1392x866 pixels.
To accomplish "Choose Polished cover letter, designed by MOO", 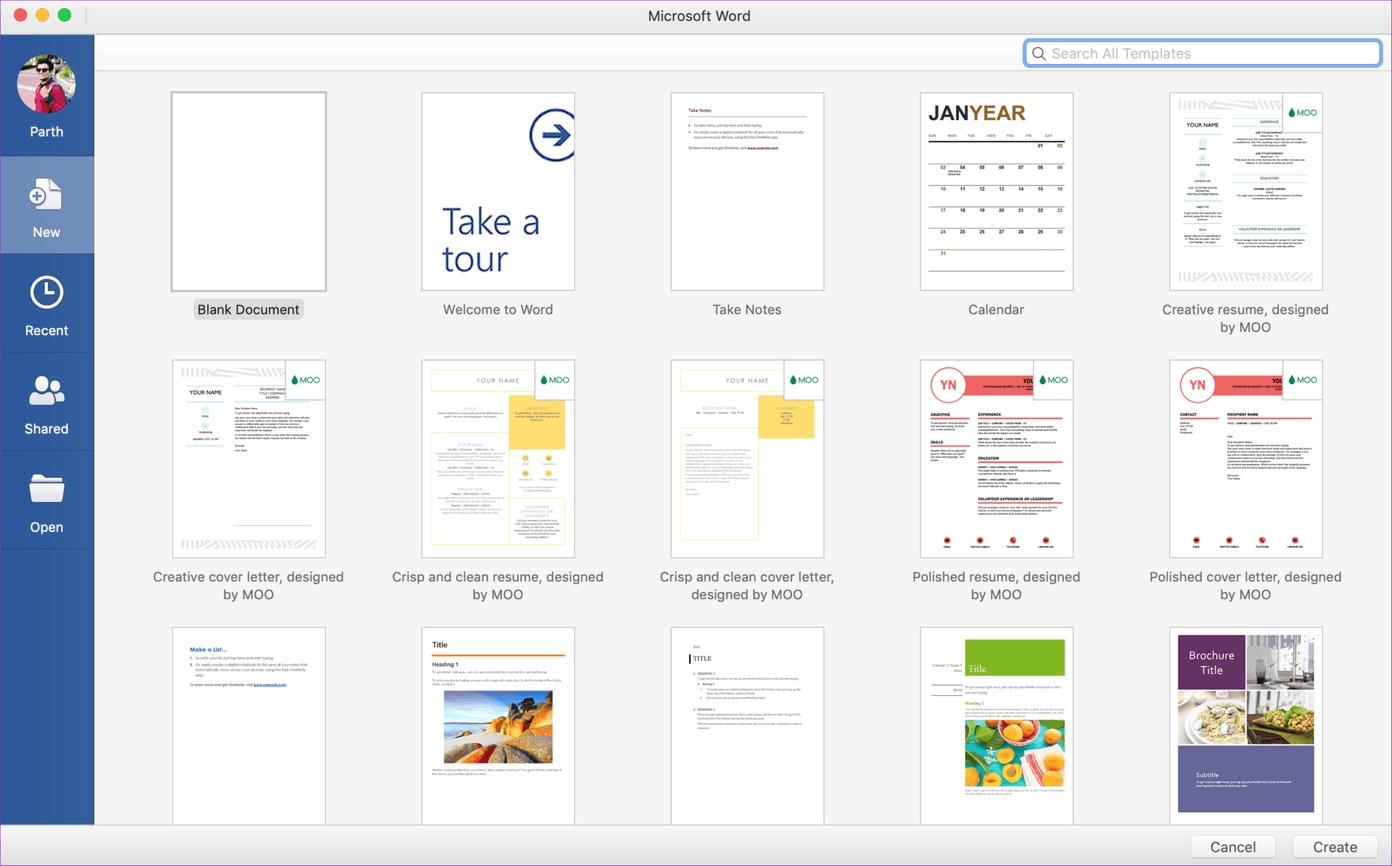I will point(1245,459).
